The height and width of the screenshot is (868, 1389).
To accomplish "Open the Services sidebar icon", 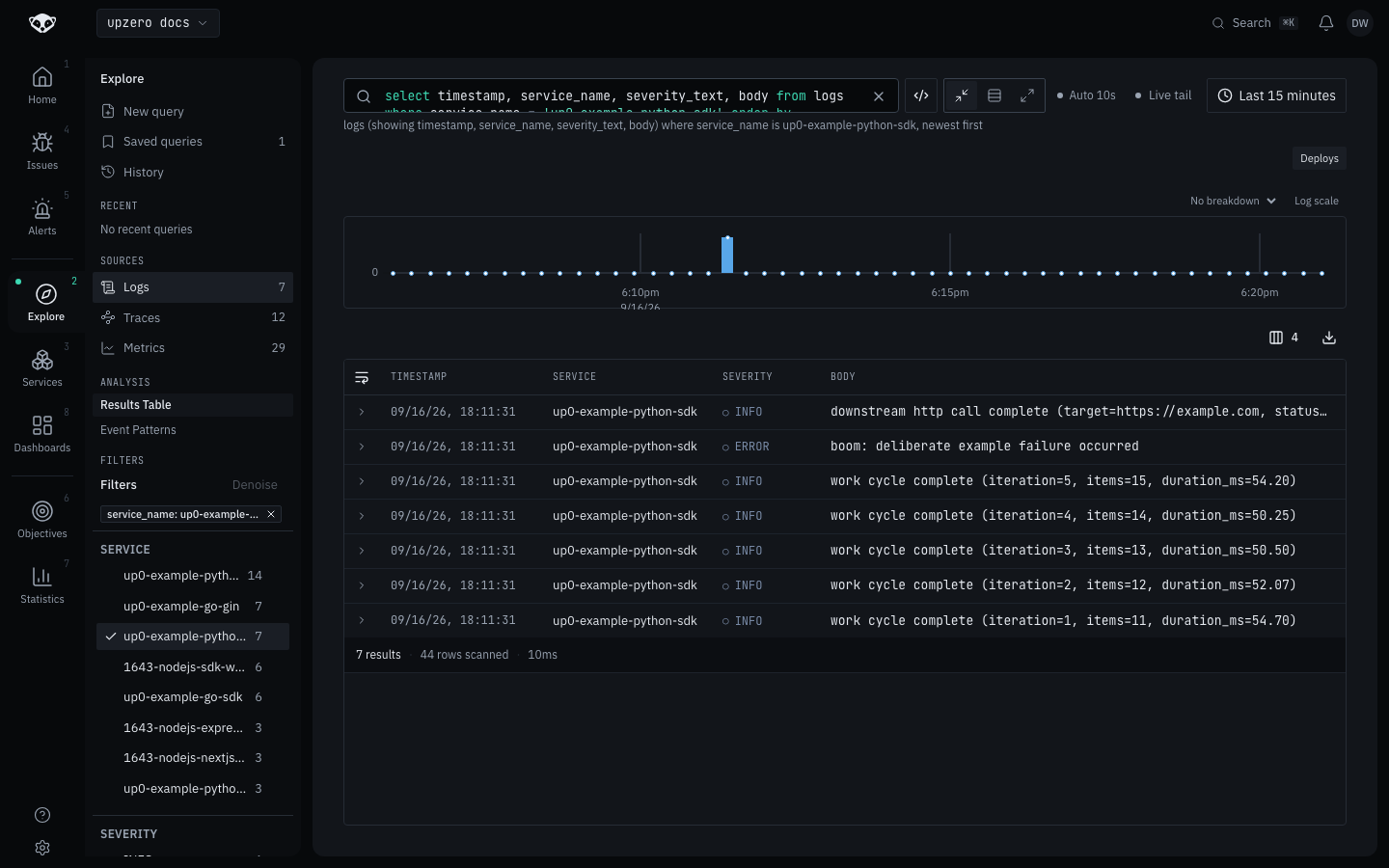I will 42,367.
